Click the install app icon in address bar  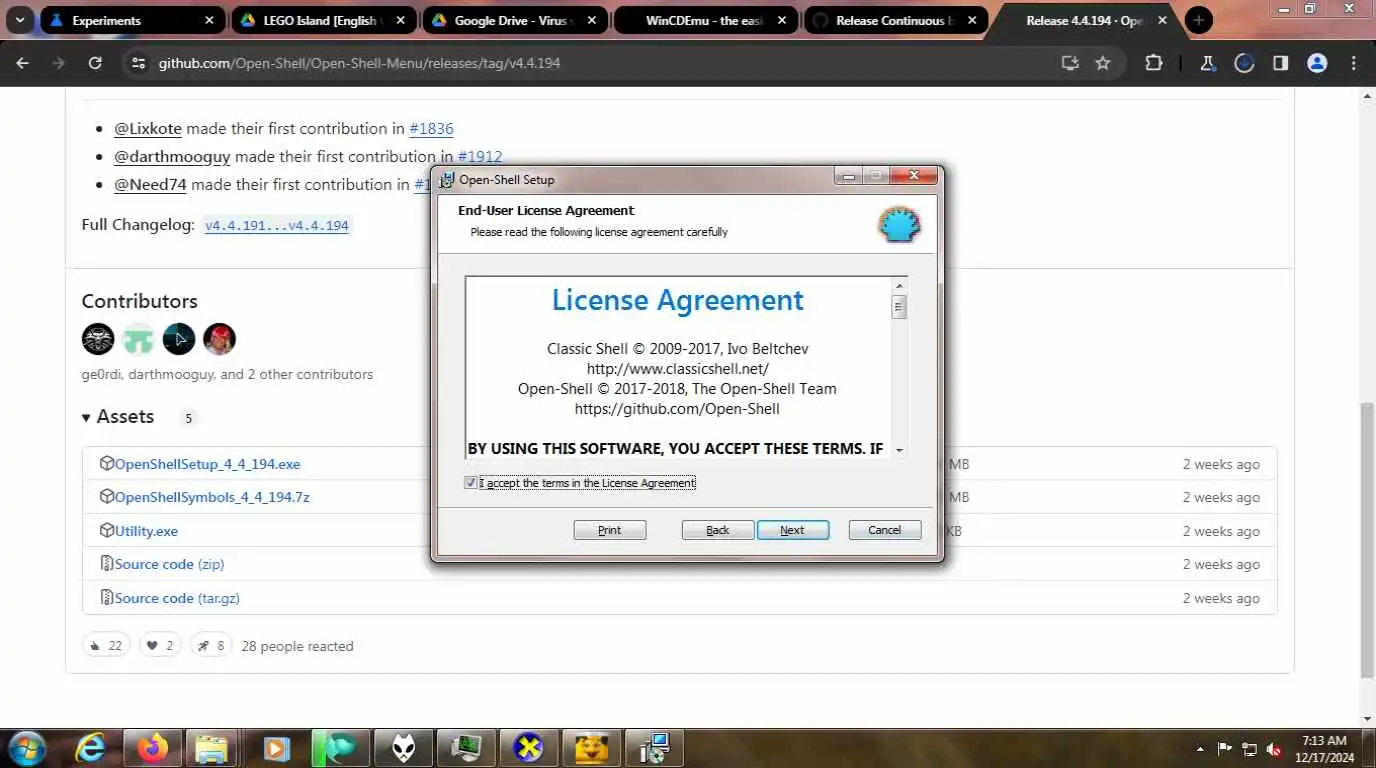click(x=1070, y=63)
